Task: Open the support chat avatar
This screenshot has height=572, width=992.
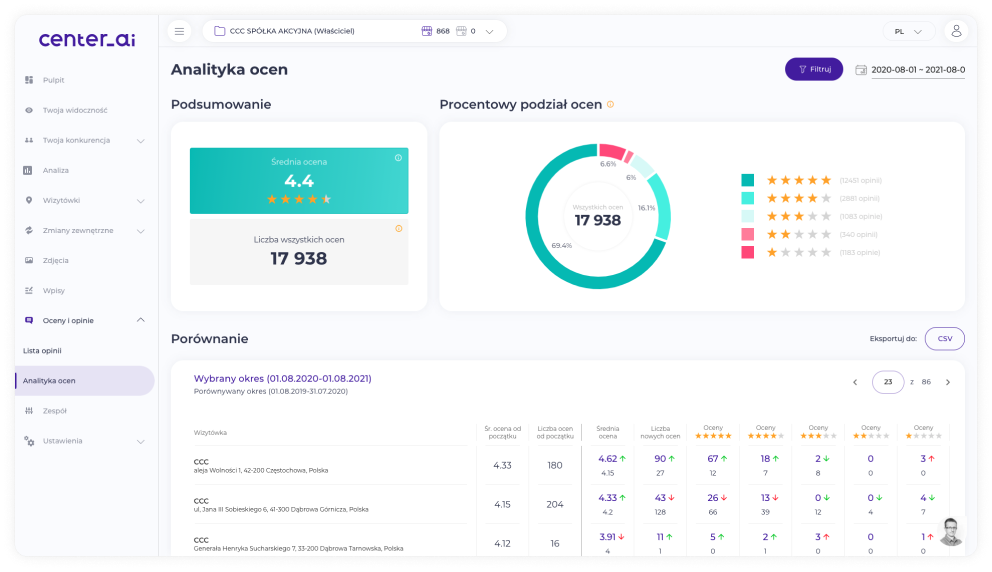Action: [950, 531]
